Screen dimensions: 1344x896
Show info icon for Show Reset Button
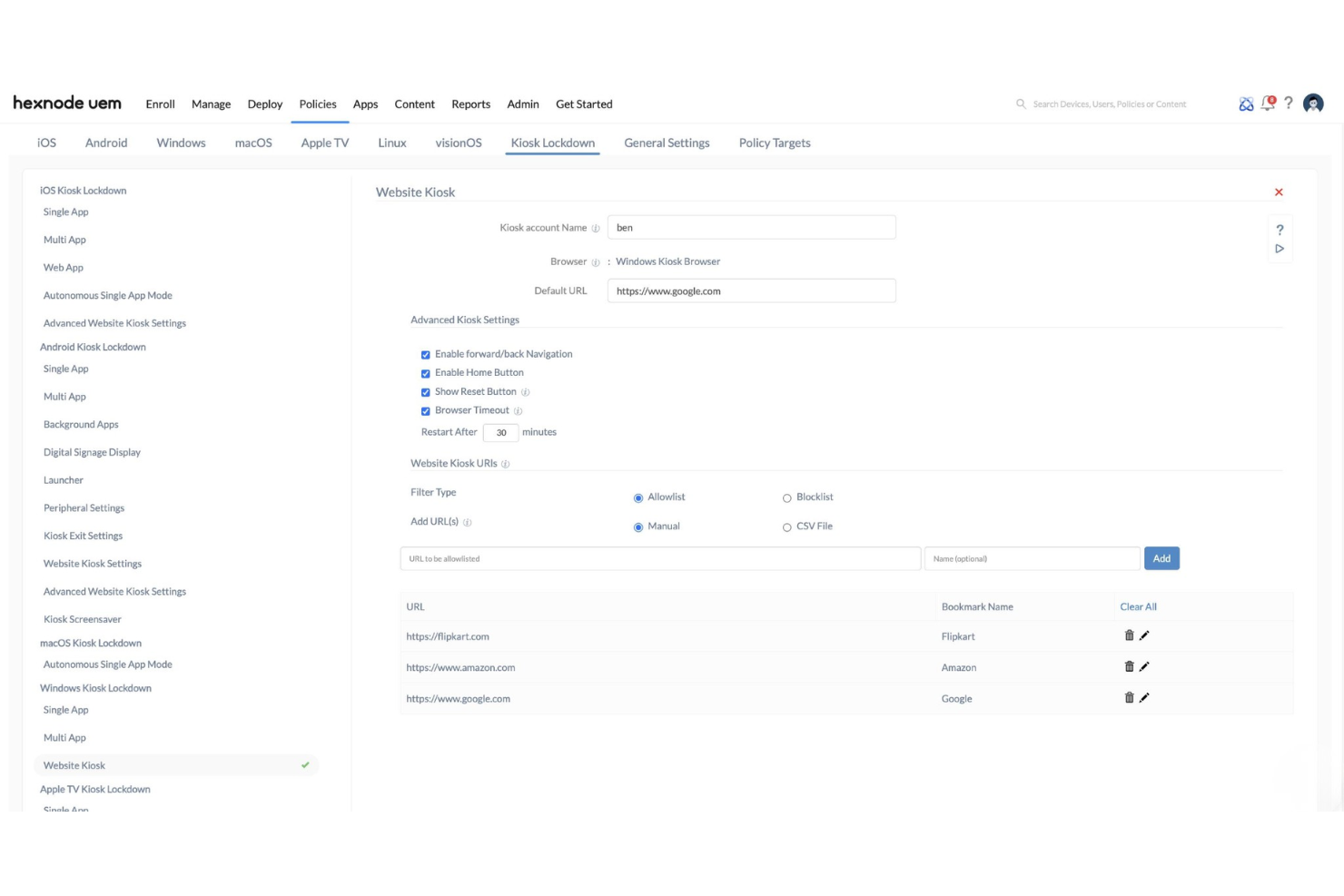525,392
